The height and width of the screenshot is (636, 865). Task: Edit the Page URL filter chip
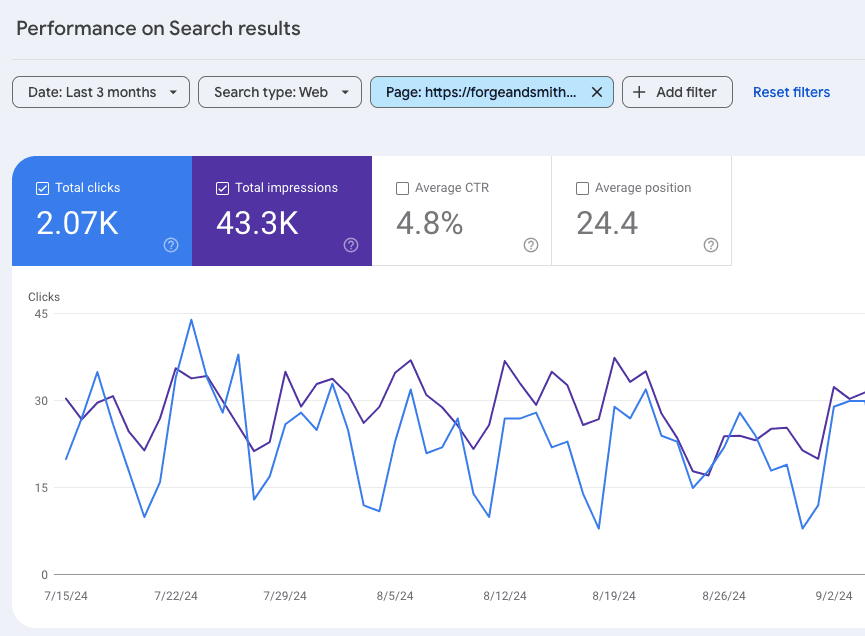480,92
